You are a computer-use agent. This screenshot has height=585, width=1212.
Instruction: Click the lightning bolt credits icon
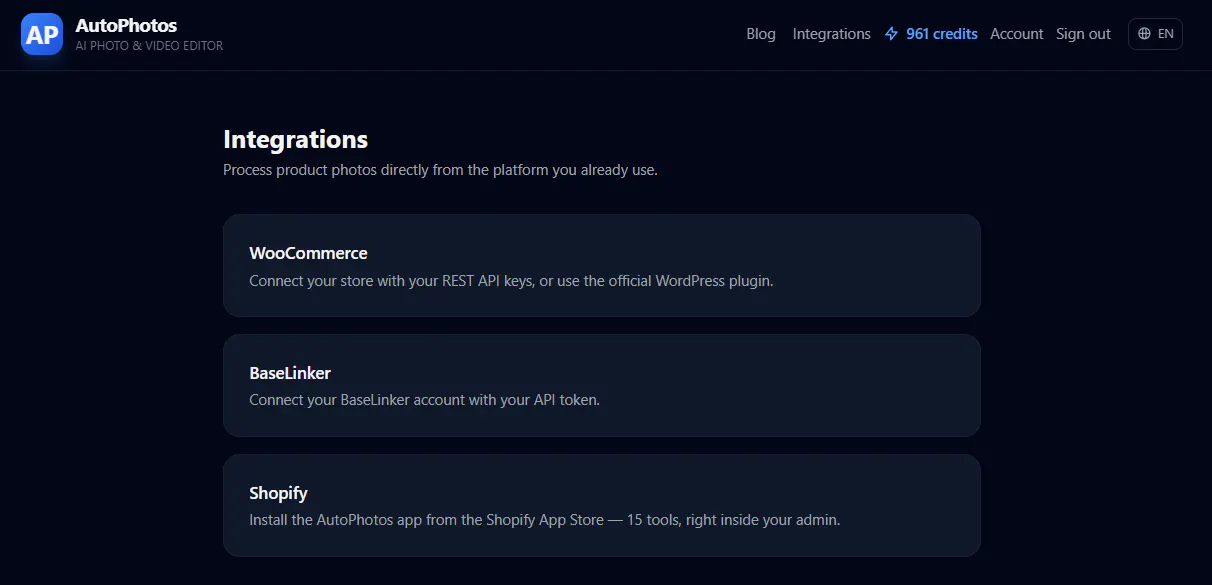tap(892, 34)
